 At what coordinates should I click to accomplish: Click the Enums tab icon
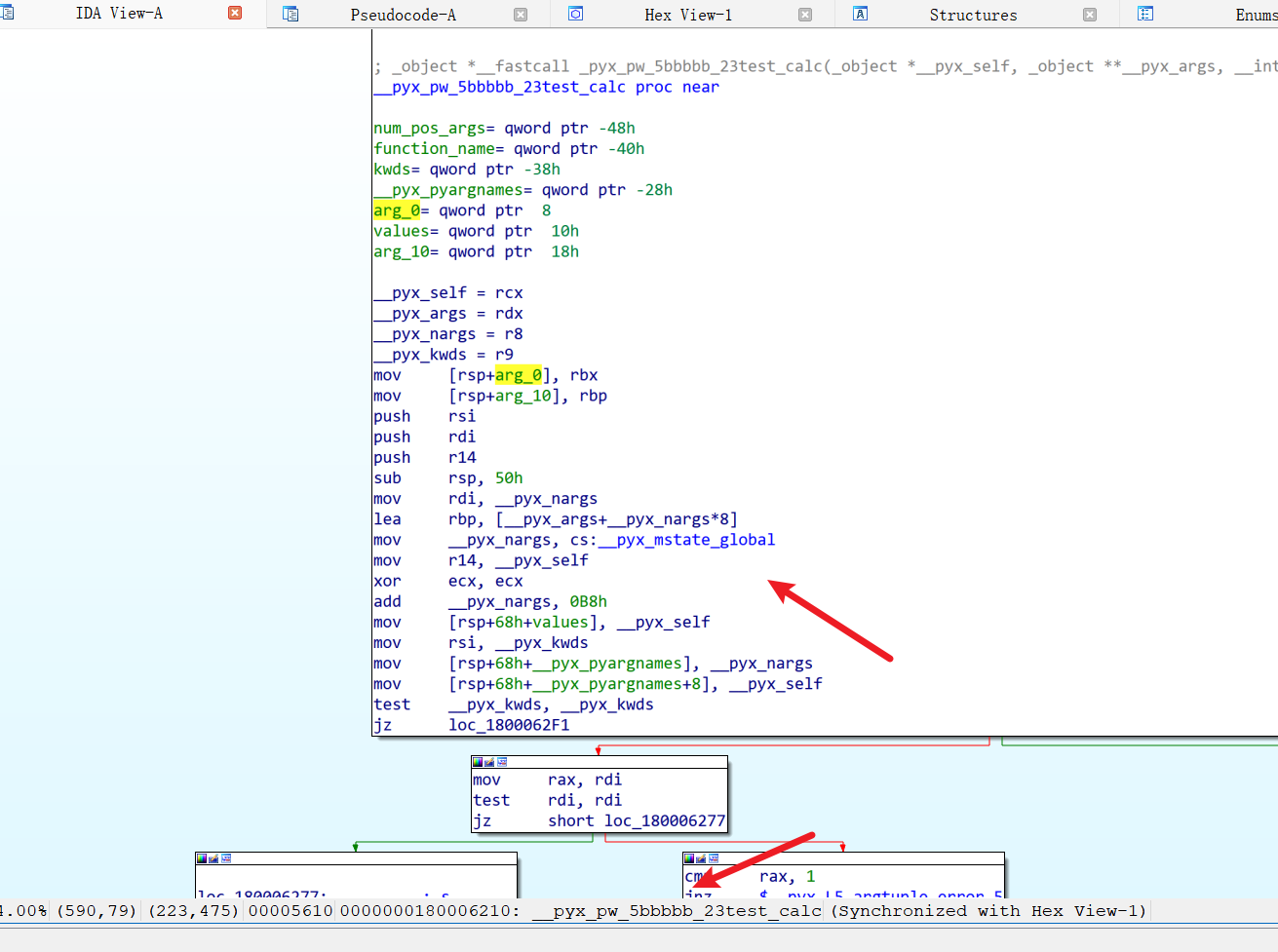(1145, 14)
